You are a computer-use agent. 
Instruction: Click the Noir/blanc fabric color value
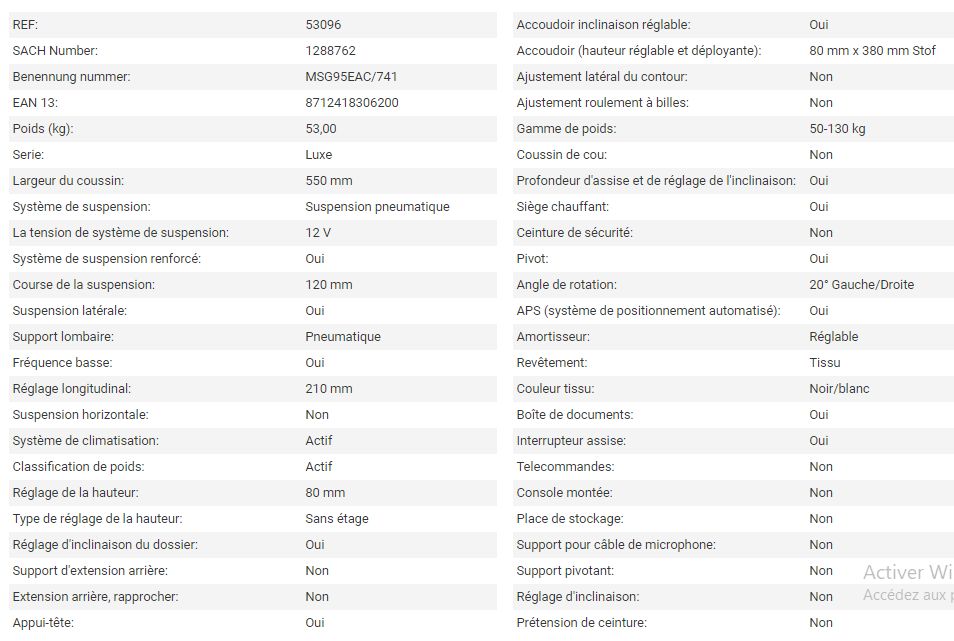(839, 388)
